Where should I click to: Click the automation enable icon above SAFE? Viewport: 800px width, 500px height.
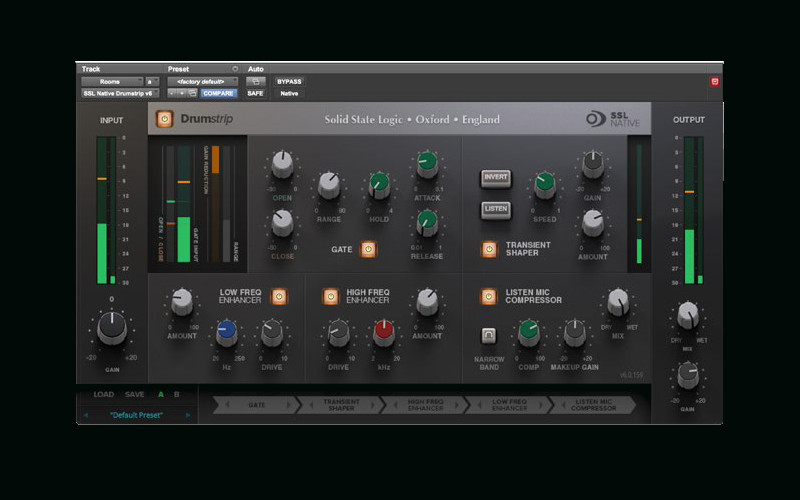pos(256,82)
